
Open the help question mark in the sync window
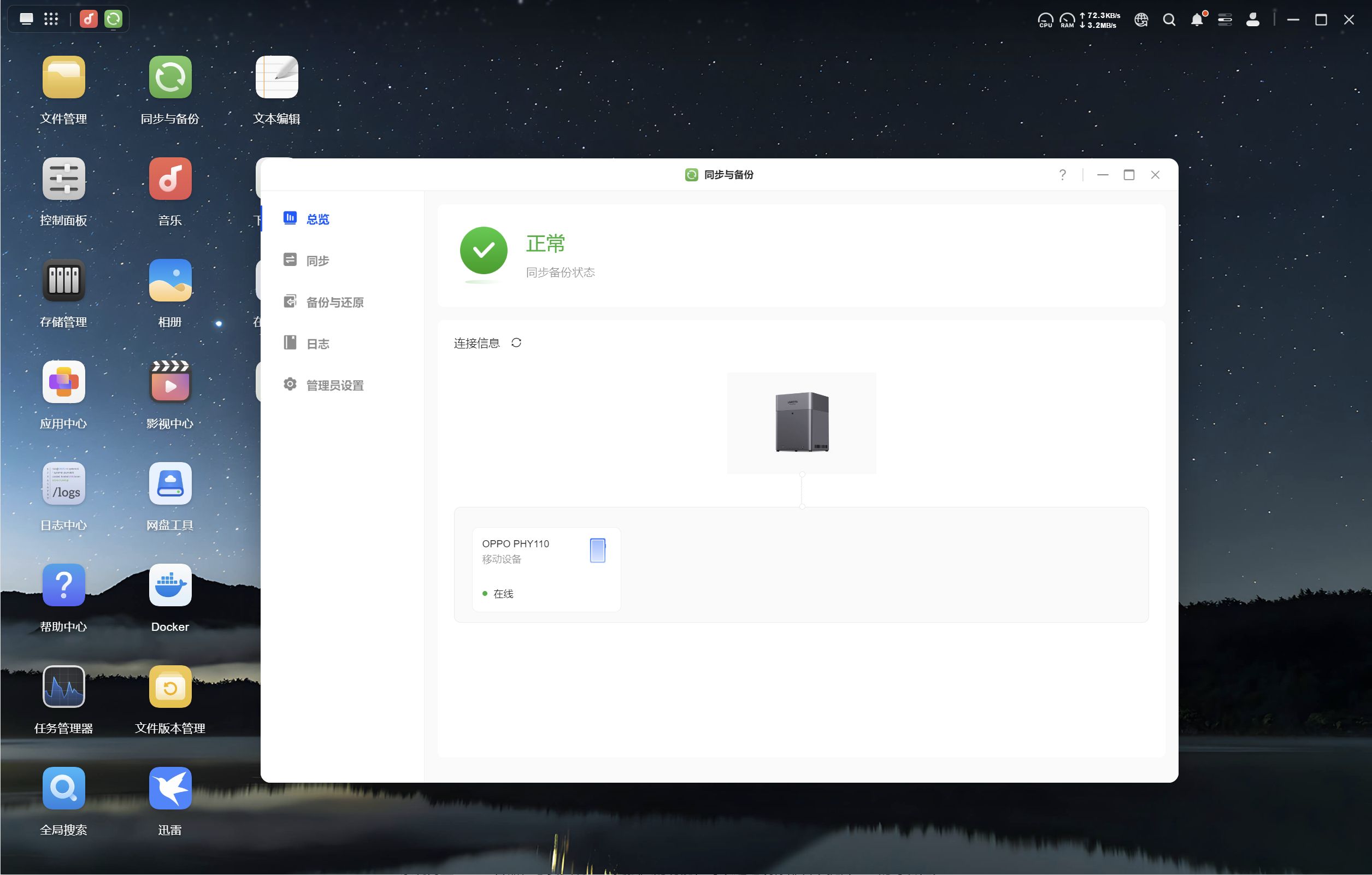click(x=1062, y=175)
